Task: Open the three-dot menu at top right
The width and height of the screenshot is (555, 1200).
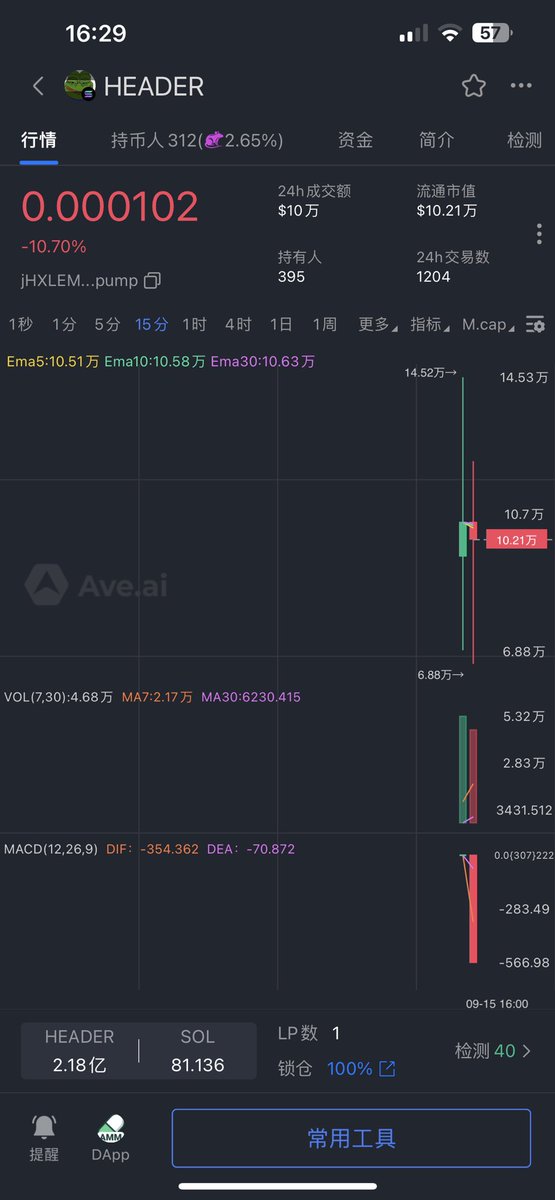Action: (521, 86)
